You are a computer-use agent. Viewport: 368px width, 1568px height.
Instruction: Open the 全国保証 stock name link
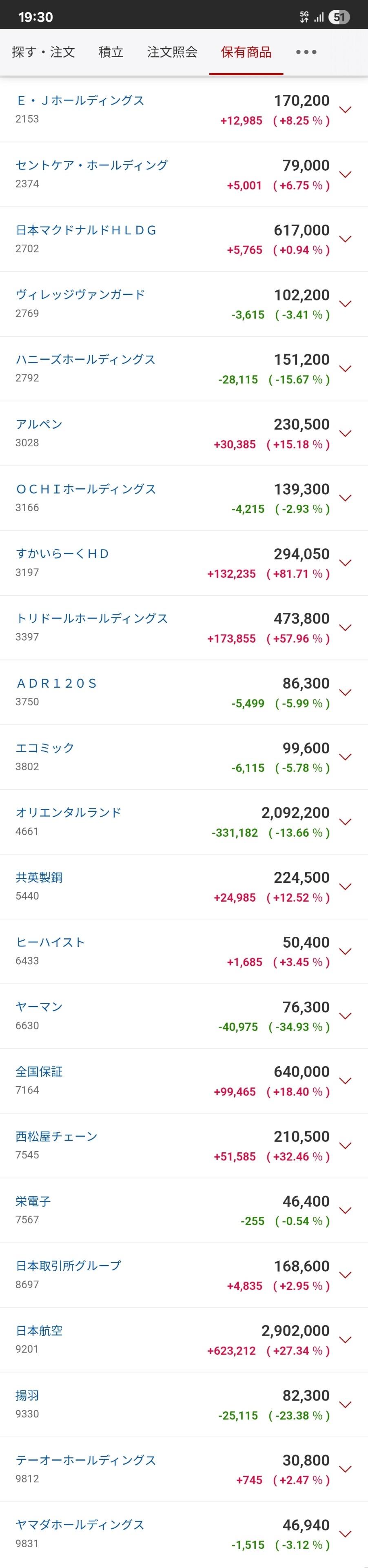point(39,1071)
